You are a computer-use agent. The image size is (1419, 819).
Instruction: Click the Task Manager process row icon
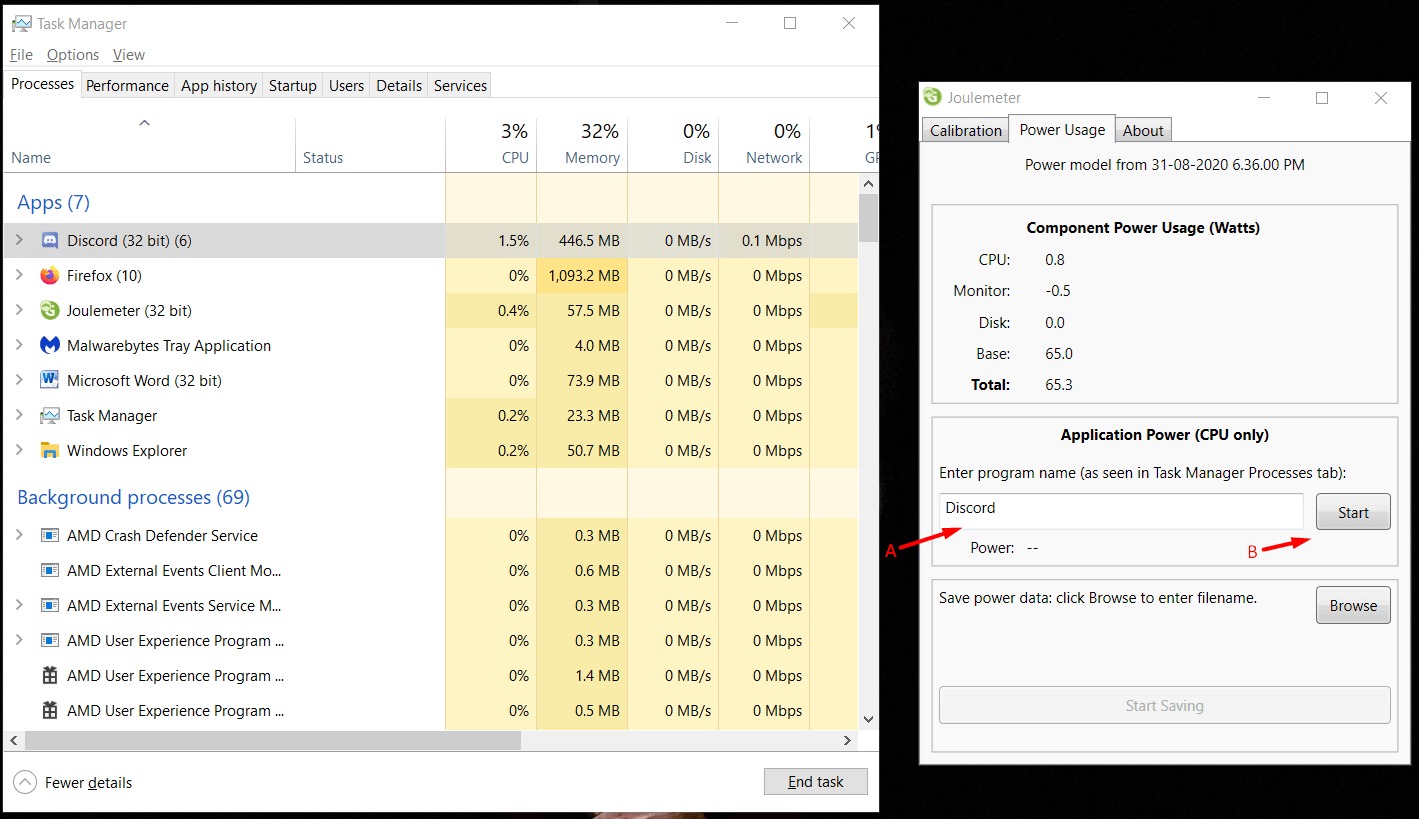click(x=50, y=416)
